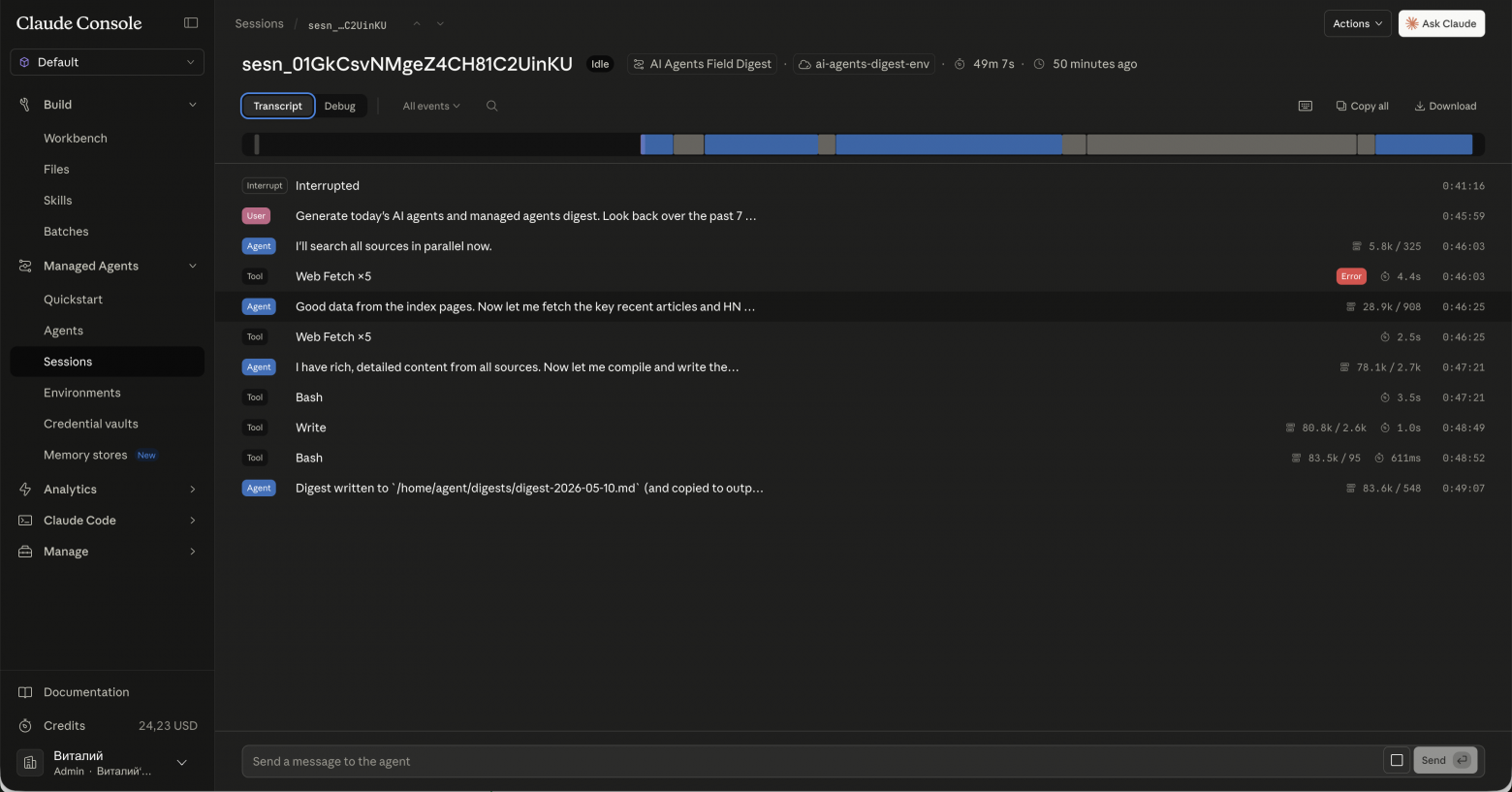Collapse the sidebar with the panel icon
Screen dimensions: 1512x792
pyautogui.click(x=191, y=23)
